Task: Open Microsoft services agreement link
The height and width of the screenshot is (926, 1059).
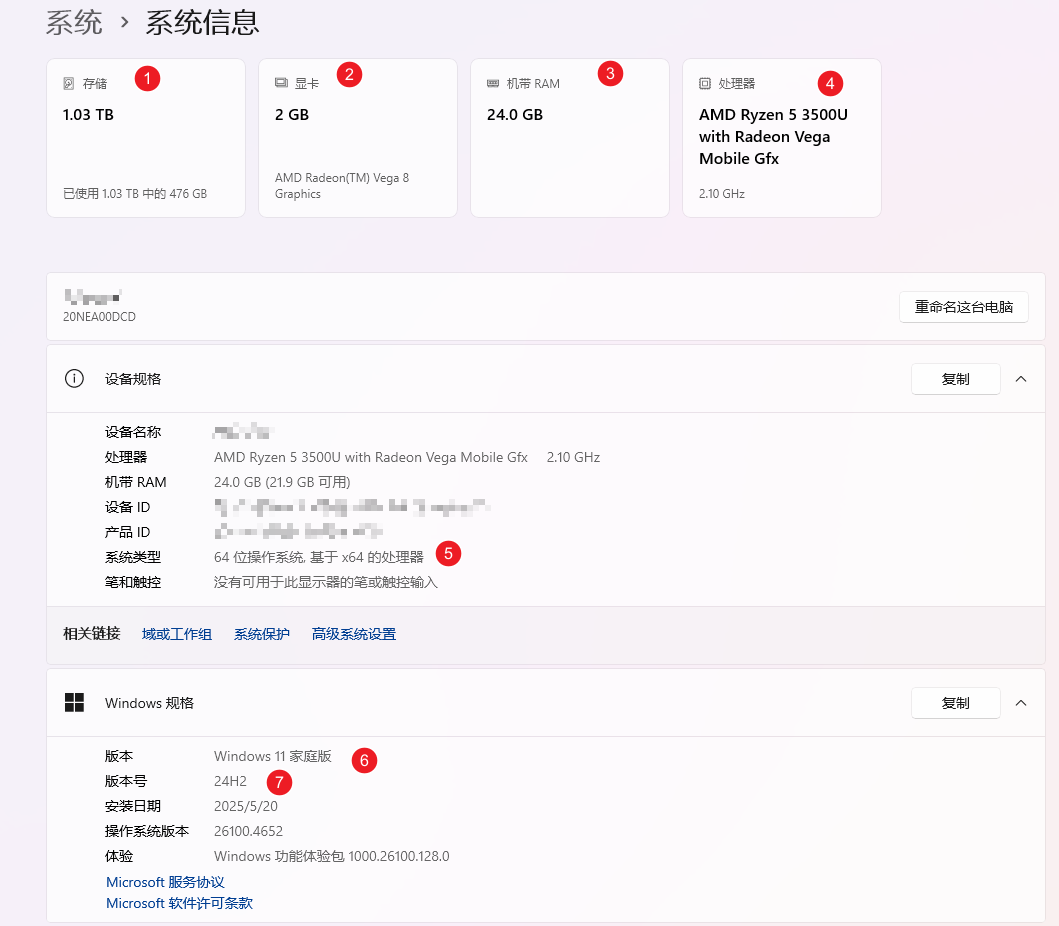Action: (165, 882)
